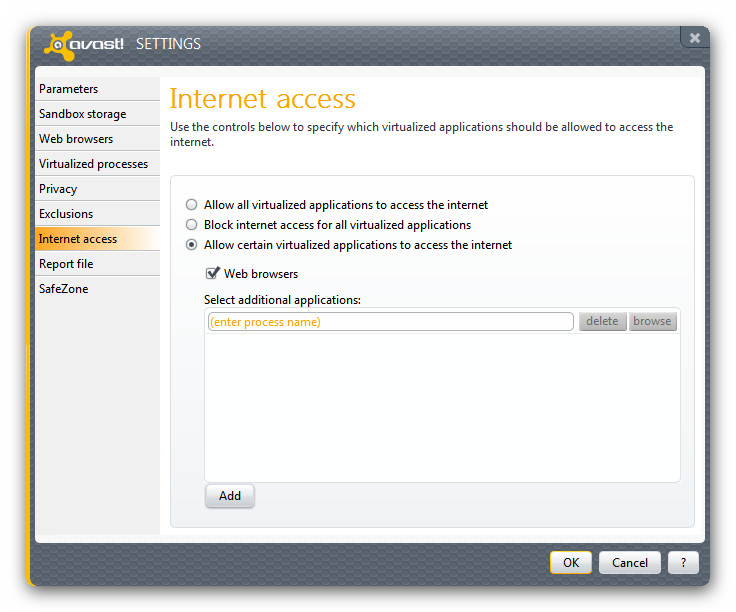Navigate to SafeZone settings
Viewport: 736px width, 612px height.
click(64, 289)
